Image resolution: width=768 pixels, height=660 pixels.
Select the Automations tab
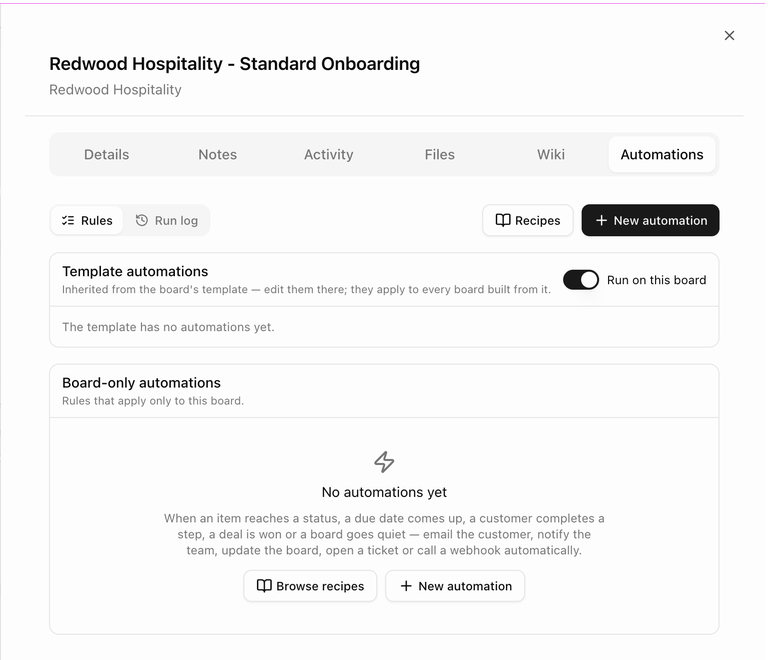662,154
